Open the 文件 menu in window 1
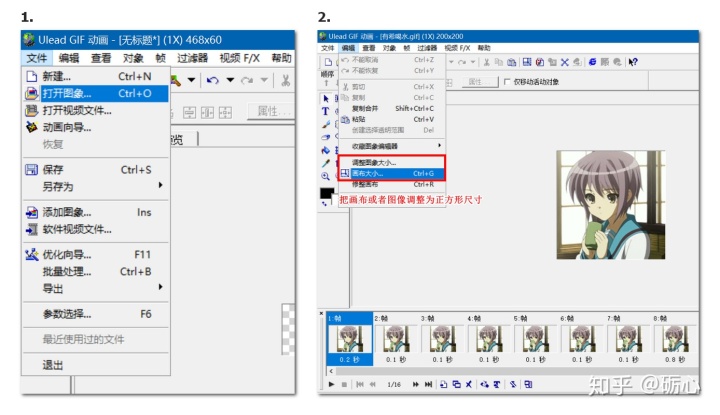 coord(36,58)
